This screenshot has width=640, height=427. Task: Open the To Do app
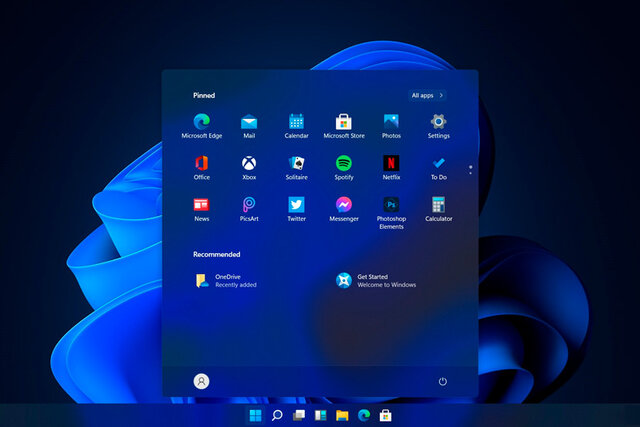tap(438, 168)
